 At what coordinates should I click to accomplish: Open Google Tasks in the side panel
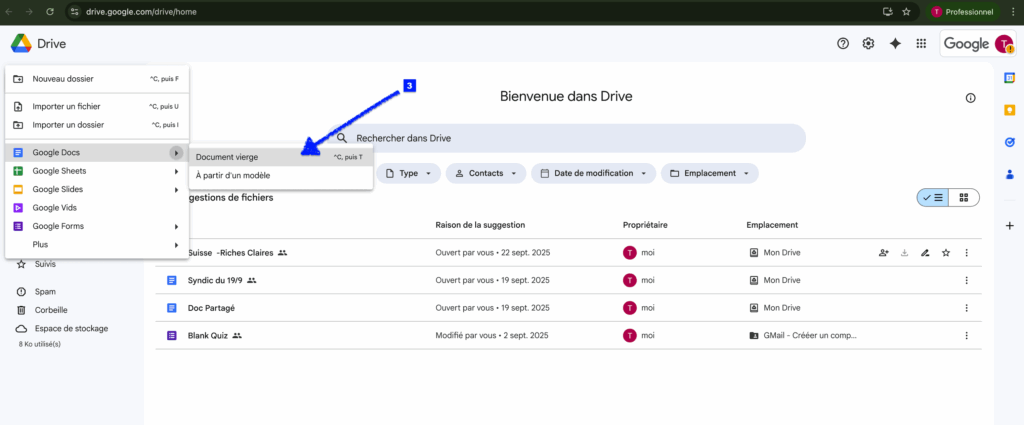click(x=1009, y=142)
